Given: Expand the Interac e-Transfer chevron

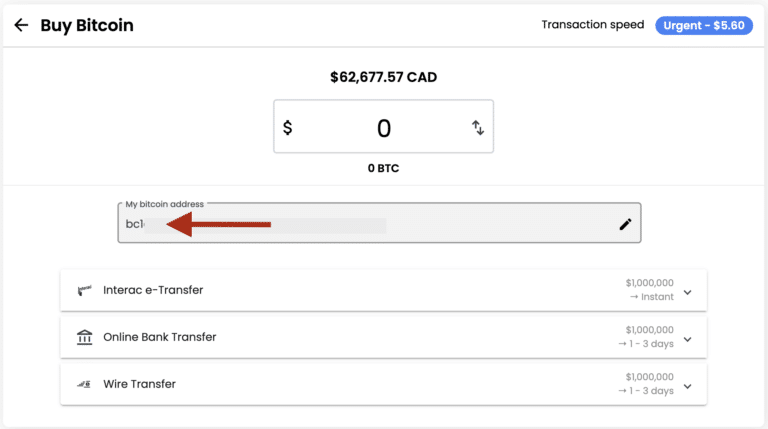Looking at the screenshot, I should [687, 291].
